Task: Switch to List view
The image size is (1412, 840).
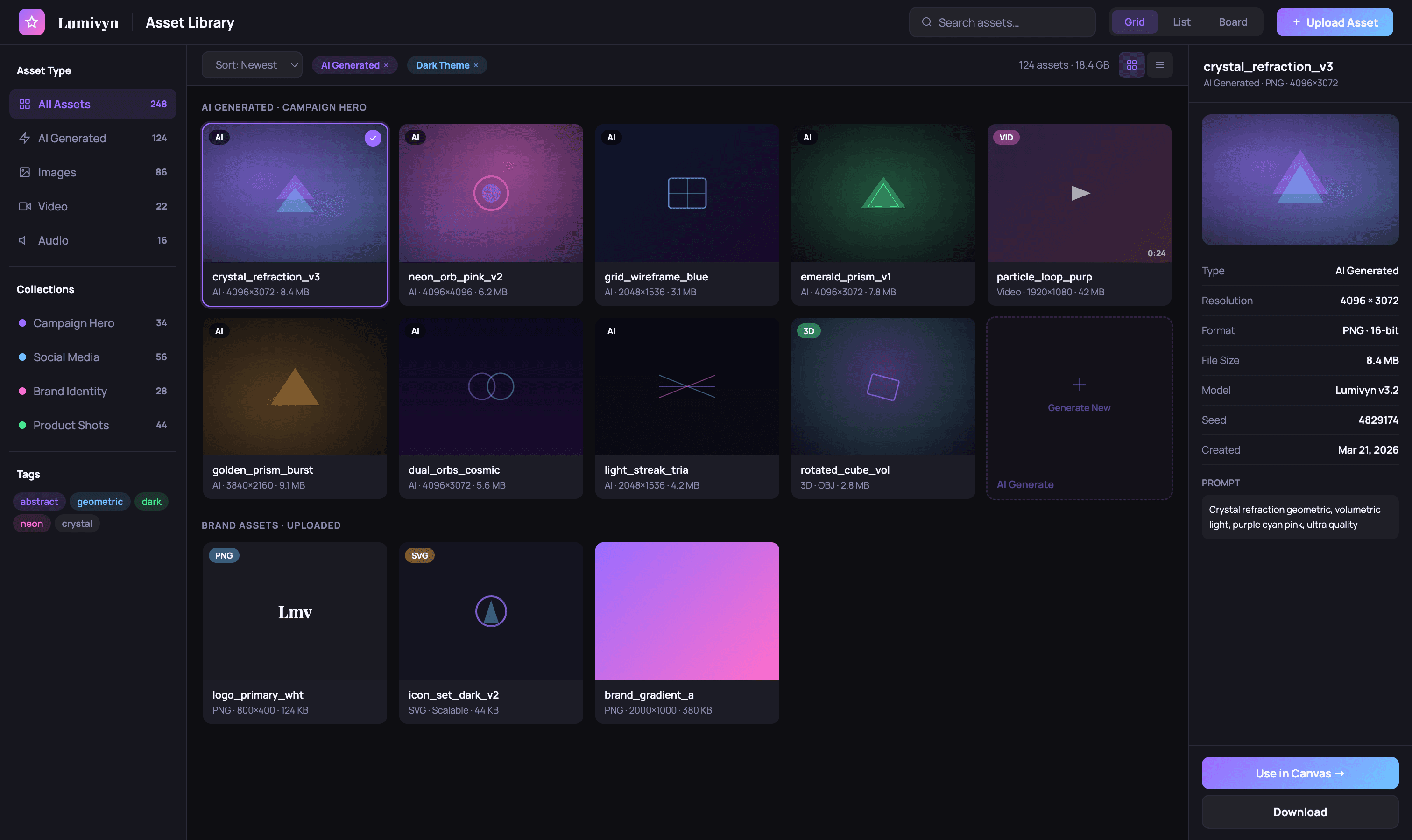Action: coord(1181,21)
